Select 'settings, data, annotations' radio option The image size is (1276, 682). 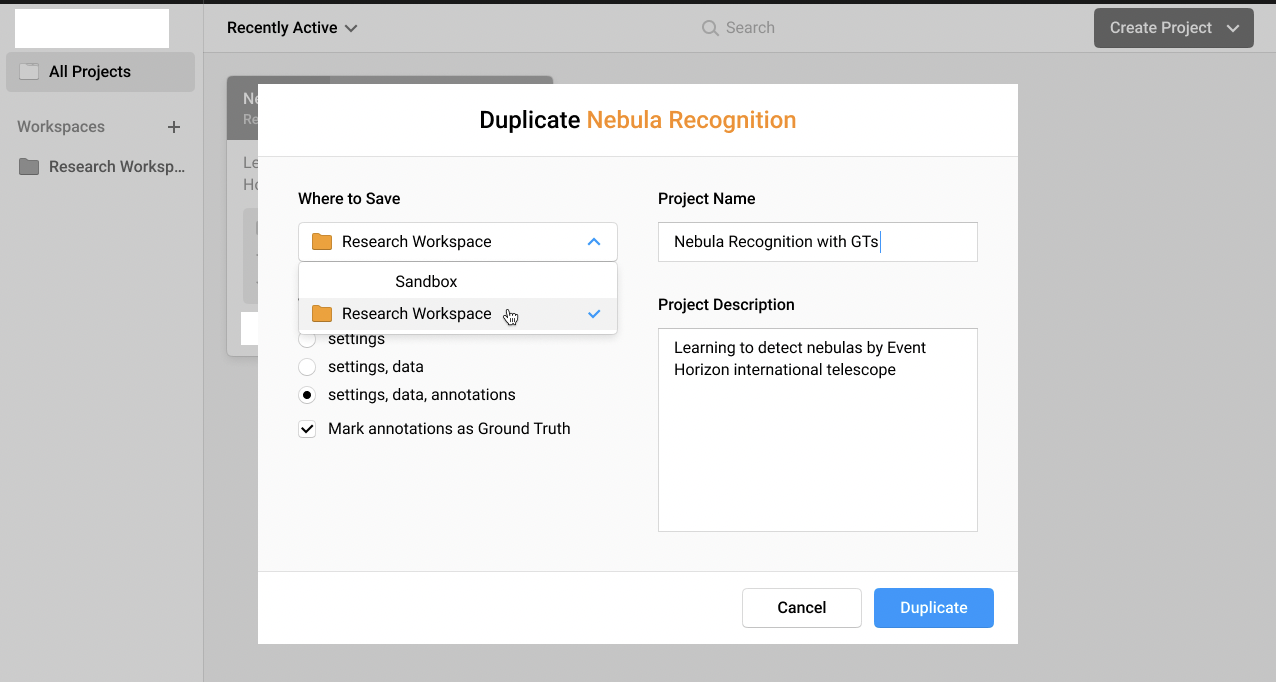pyautogui.click(x=308, y=395)
